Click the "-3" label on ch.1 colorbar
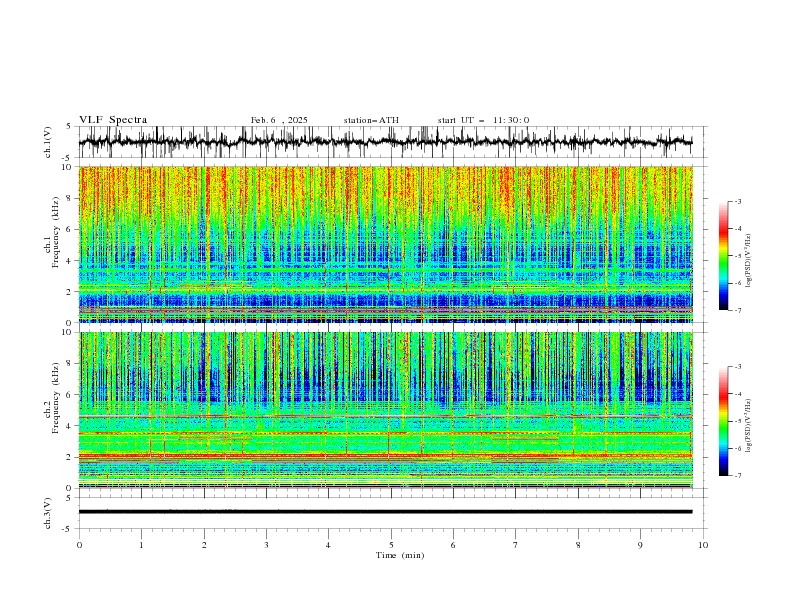Viewport: 792px width, 612px height. click(x=738, y=201)
